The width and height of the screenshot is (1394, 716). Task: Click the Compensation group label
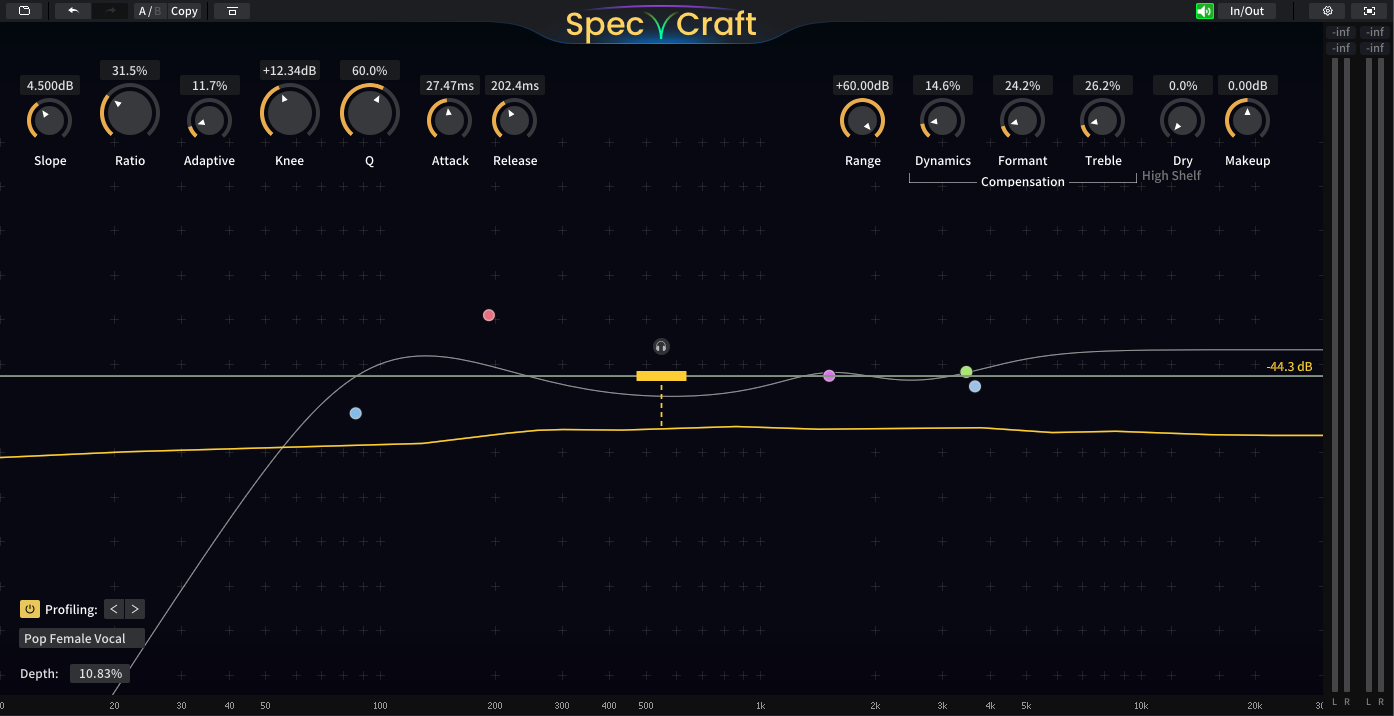click(1023, 182)
